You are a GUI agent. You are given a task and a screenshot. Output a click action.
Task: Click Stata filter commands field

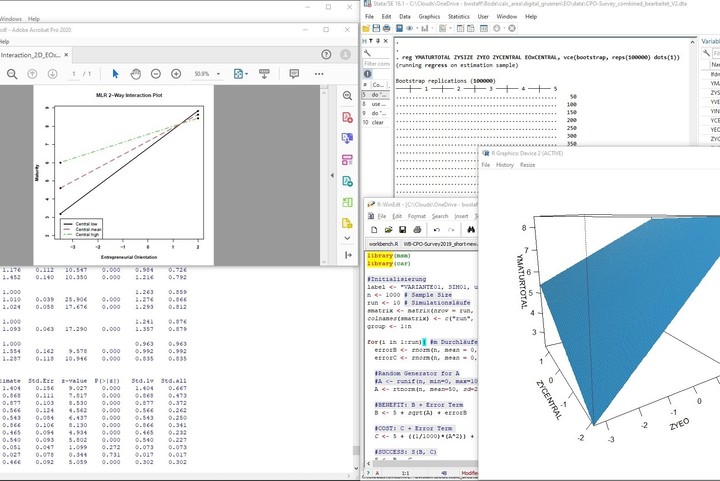[x=377, y=64]
